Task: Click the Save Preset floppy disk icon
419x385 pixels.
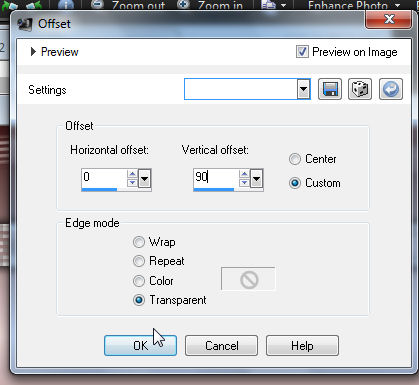Action: tap(330, 89)
